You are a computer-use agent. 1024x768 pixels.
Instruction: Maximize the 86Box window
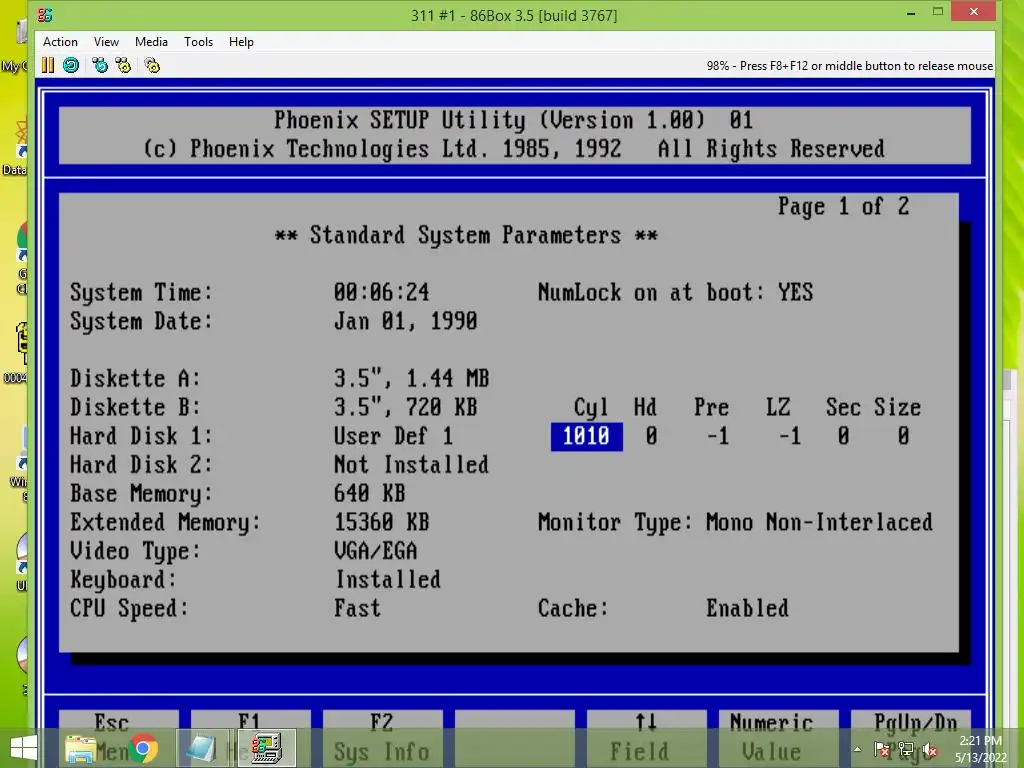(x=938, y=12)
